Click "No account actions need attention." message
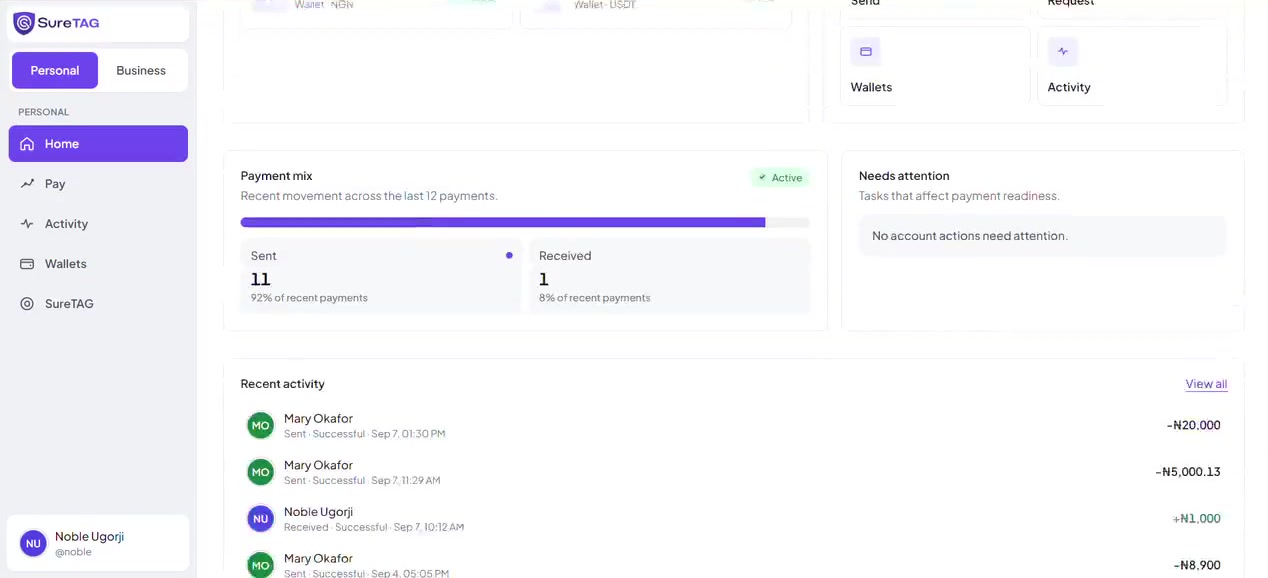 tap(970, 236)
